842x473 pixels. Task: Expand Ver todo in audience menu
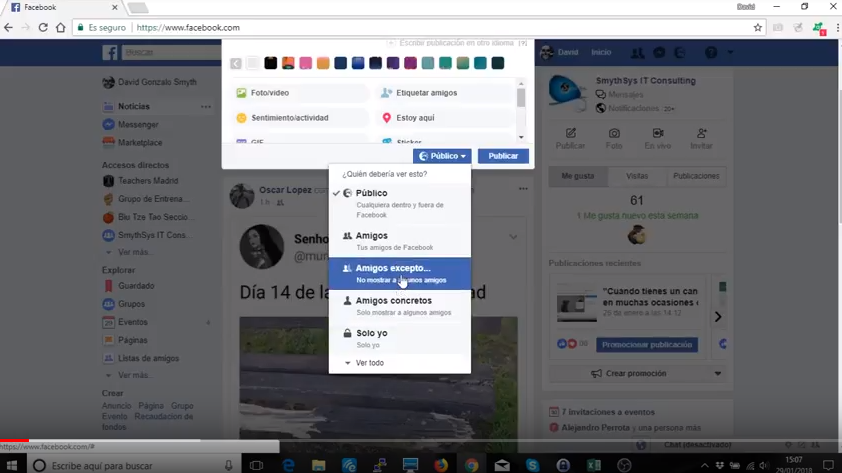368,363
